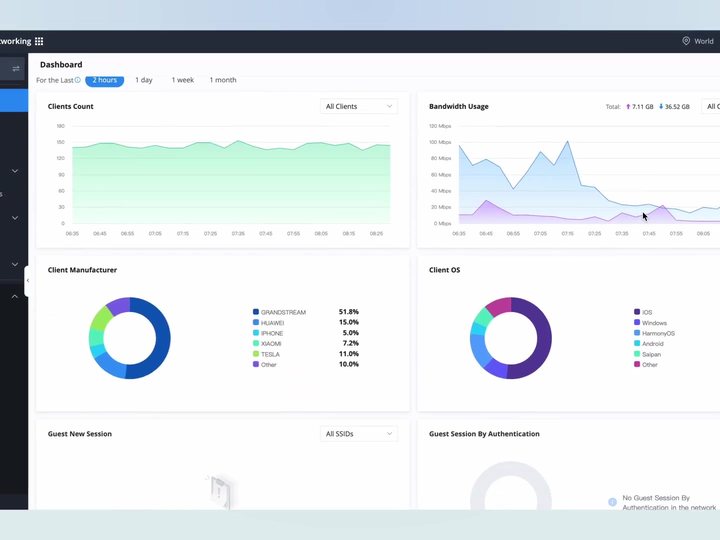Open the apps grid icon
This screenshot has height=540, width=720.
pos(39,41)
